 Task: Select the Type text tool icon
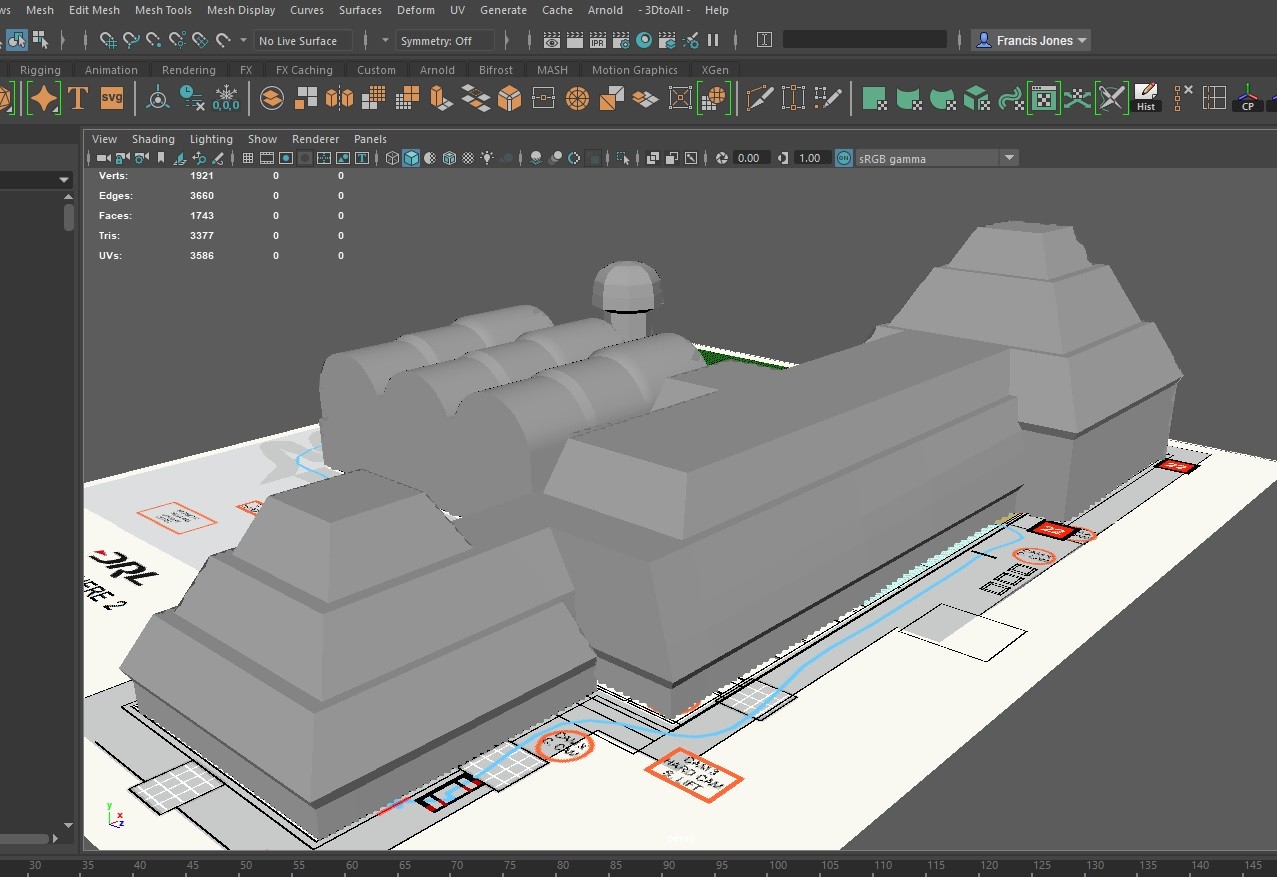[79, 99]
